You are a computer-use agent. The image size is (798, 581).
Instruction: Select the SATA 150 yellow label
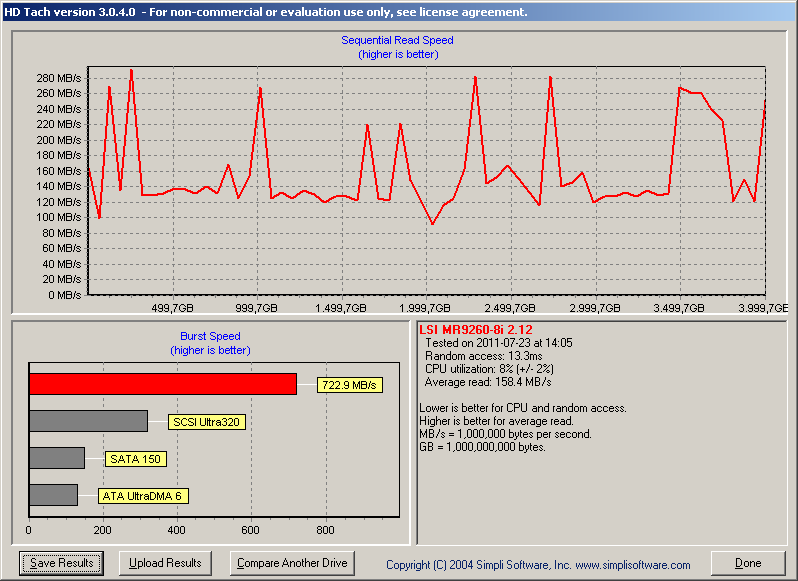[x=135, y=459]
